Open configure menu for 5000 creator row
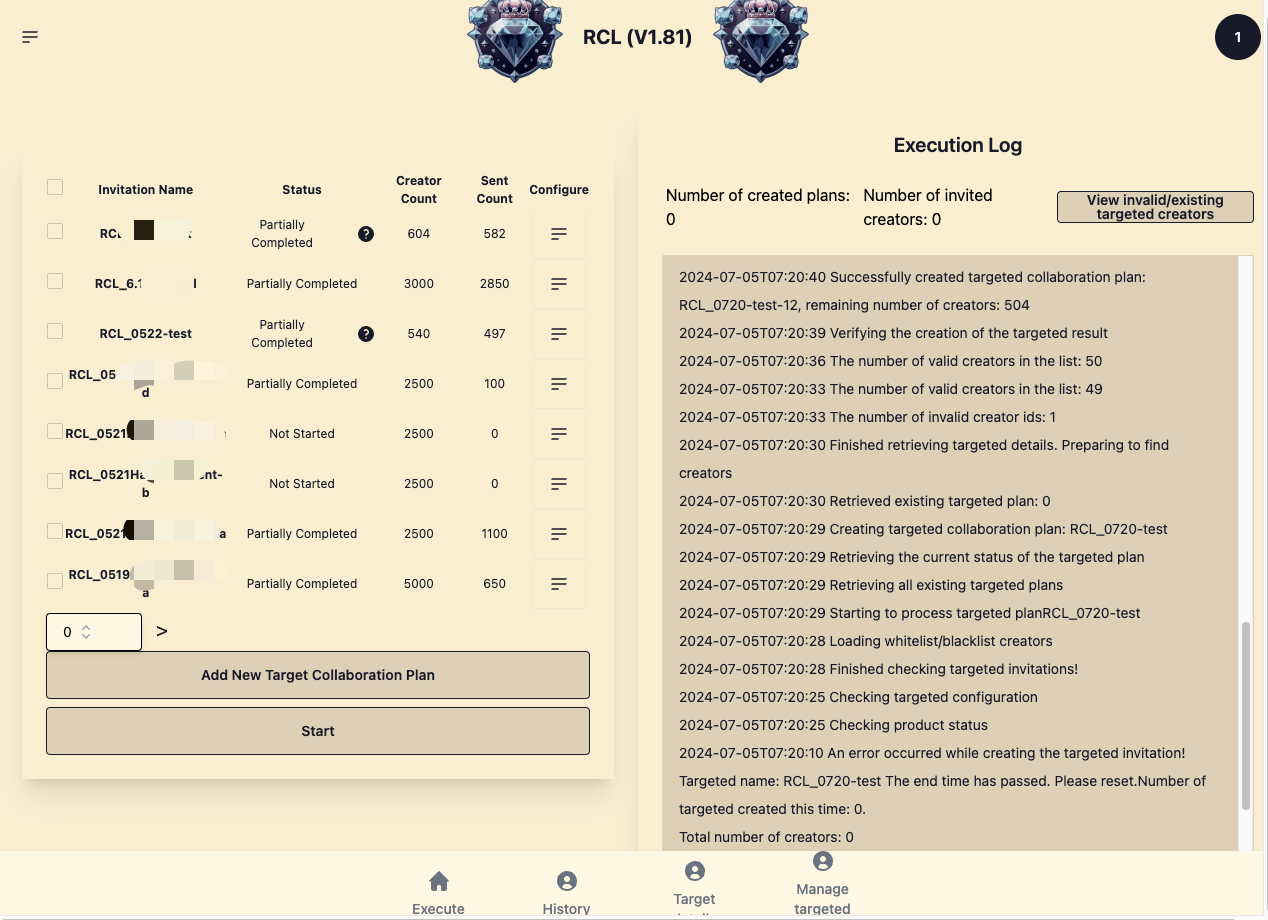The image size is (1268, 920). click(559, 584)
